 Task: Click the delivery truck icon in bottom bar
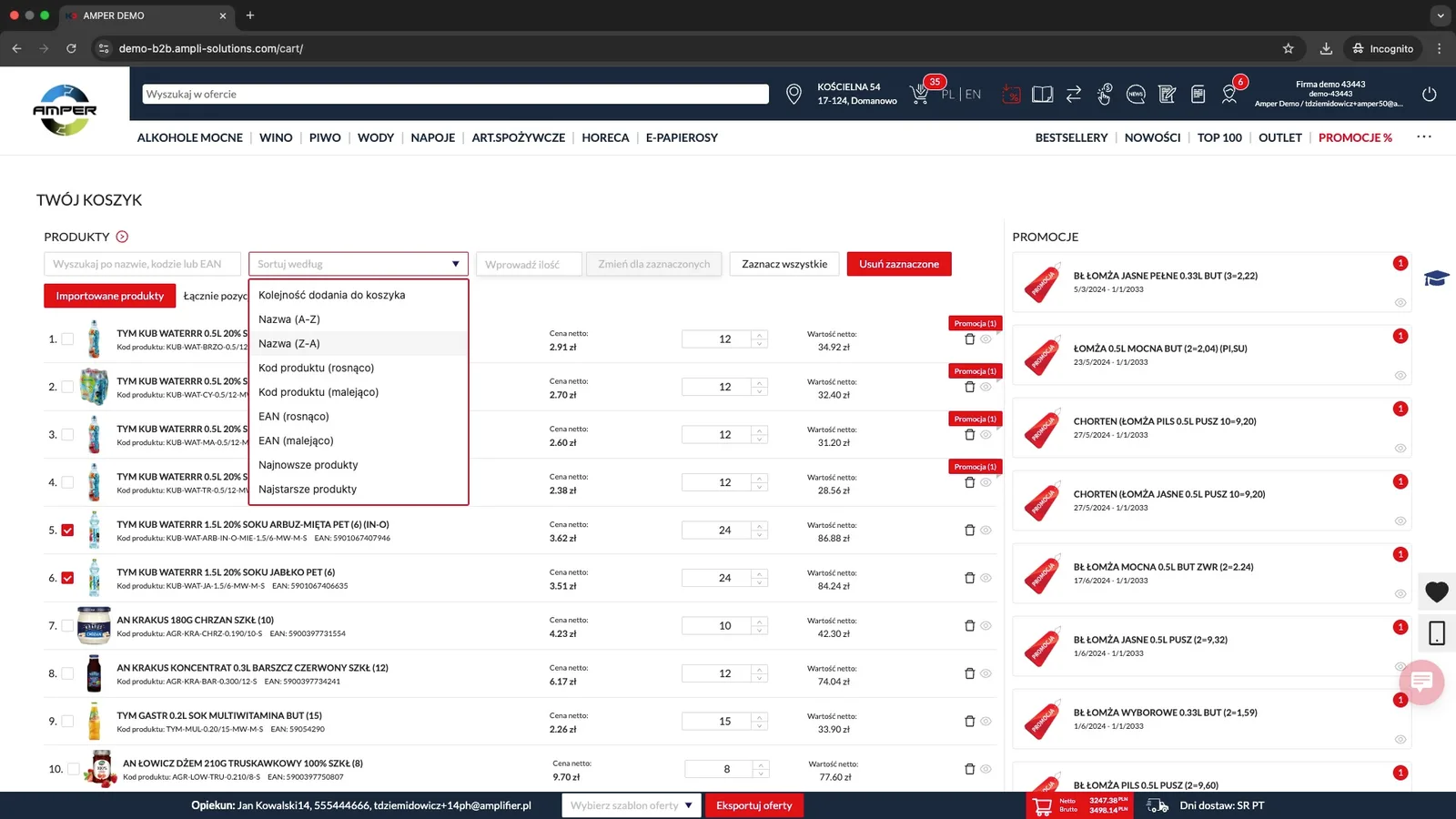click(1158, 805)
